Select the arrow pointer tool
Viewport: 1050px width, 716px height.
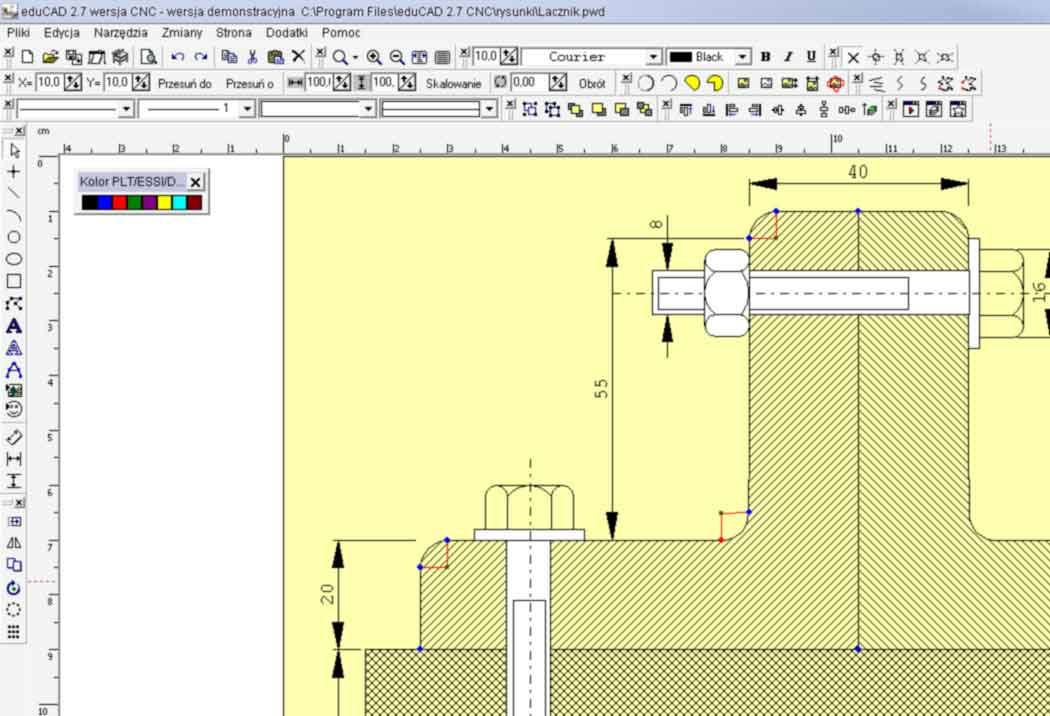14,150
